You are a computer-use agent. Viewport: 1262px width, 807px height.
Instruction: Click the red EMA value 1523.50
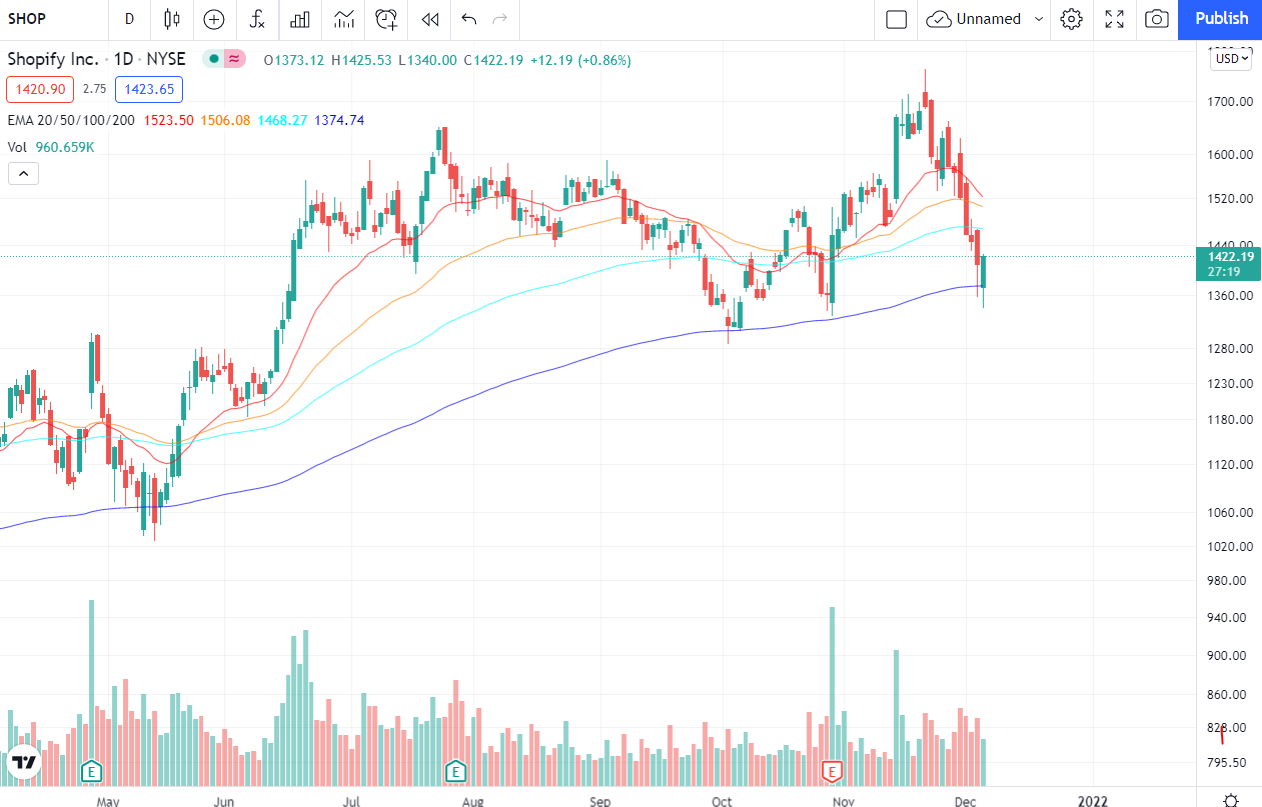(169, 120)
